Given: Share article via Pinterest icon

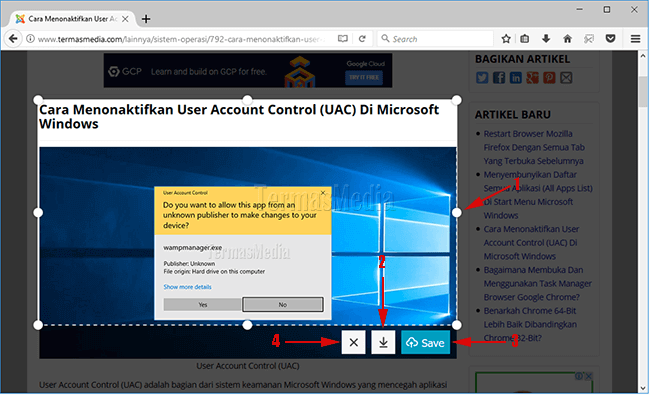Looking at the screenshot, I should tap(549, 78).
